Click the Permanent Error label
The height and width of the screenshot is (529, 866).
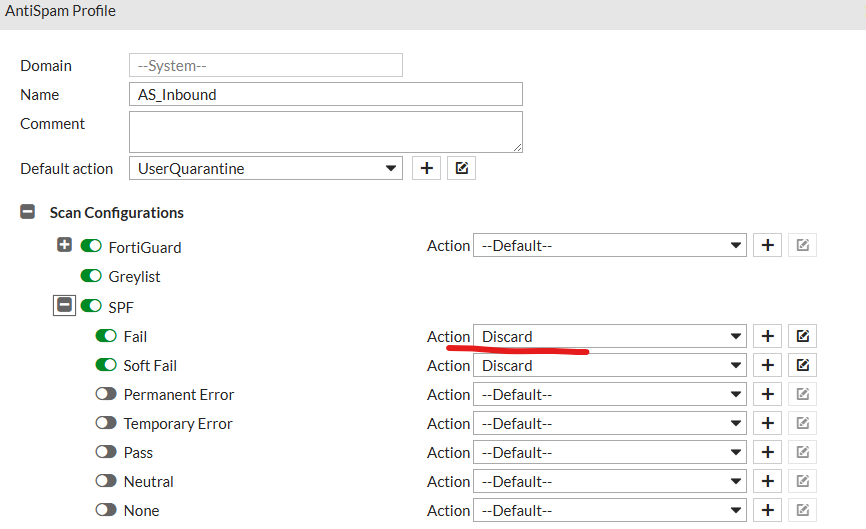click(179, 395)
